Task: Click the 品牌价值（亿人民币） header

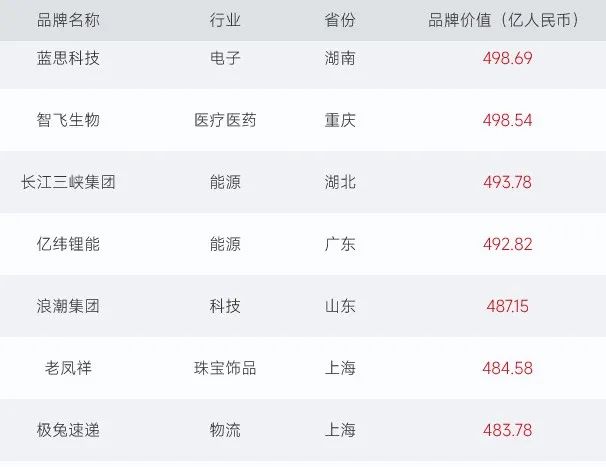Action: coord(507,20)
